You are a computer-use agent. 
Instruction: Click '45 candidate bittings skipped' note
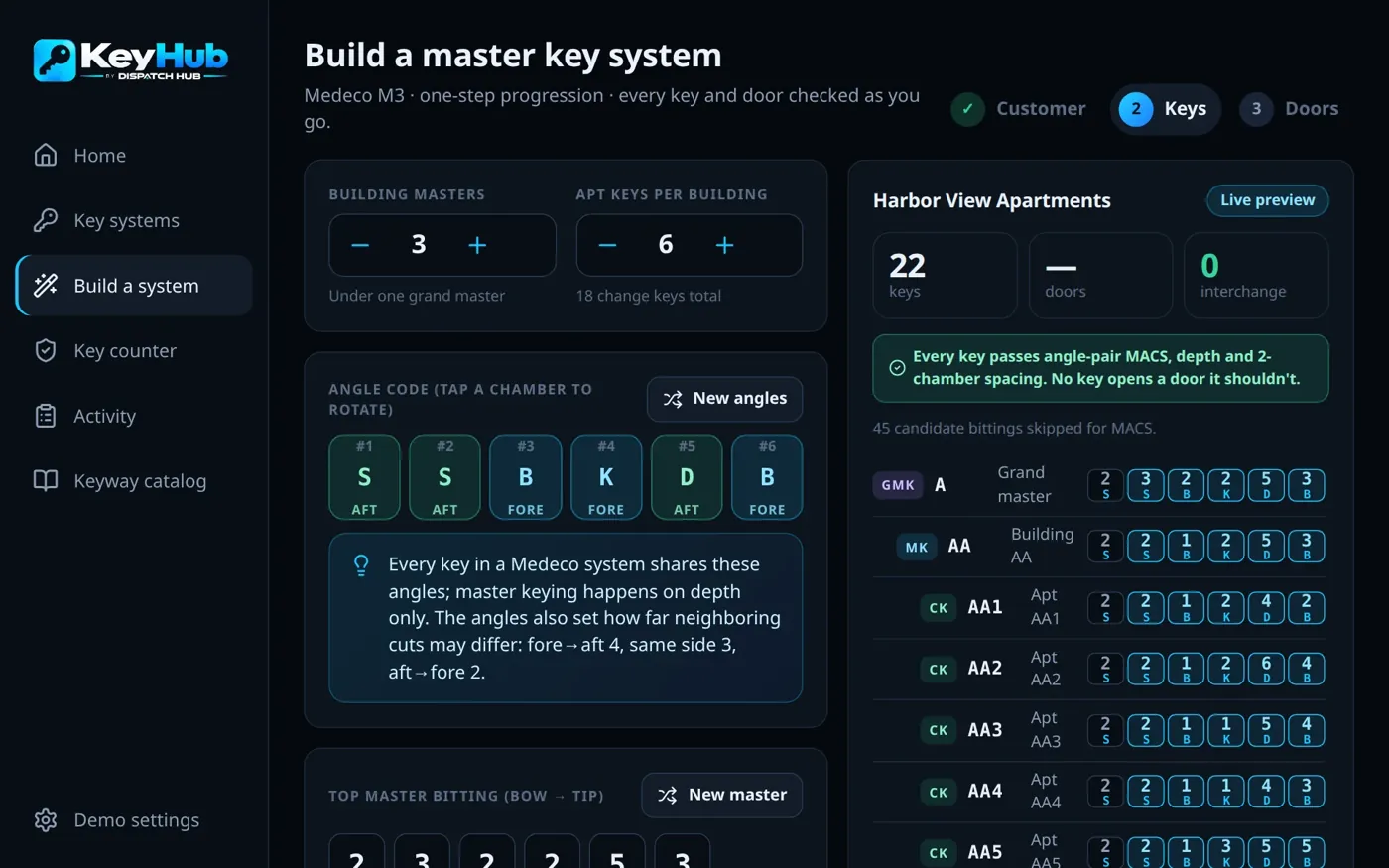(x=1014, y=429)
